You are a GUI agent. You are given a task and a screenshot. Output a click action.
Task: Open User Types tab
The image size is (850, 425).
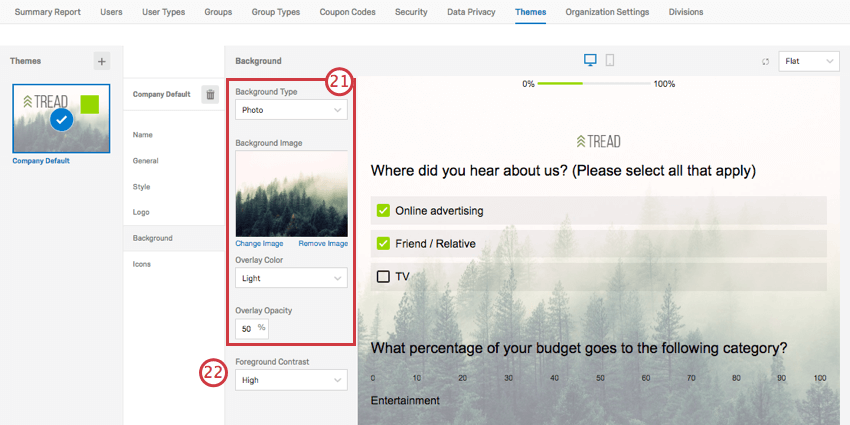coord(163,12)
